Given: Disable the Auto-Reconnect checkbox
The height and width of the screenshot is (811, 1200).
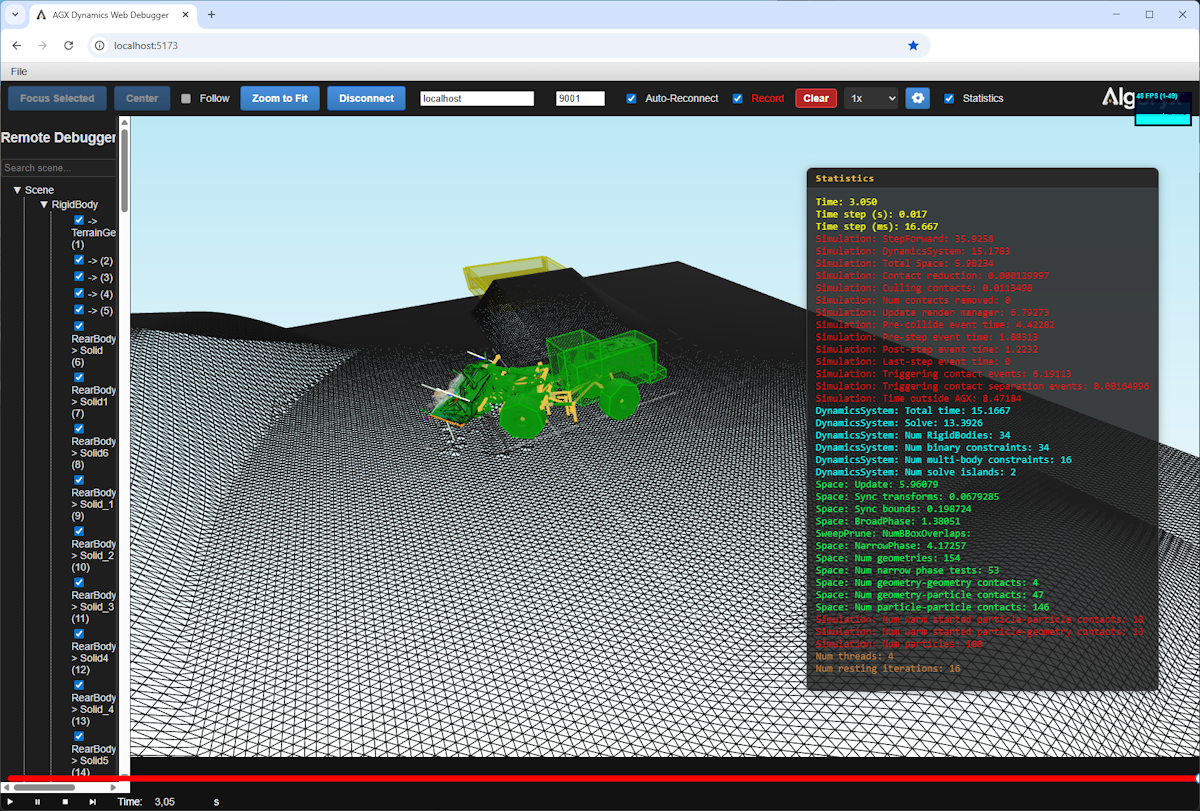Looking at the screenshot, I should [x=631, y=98].
